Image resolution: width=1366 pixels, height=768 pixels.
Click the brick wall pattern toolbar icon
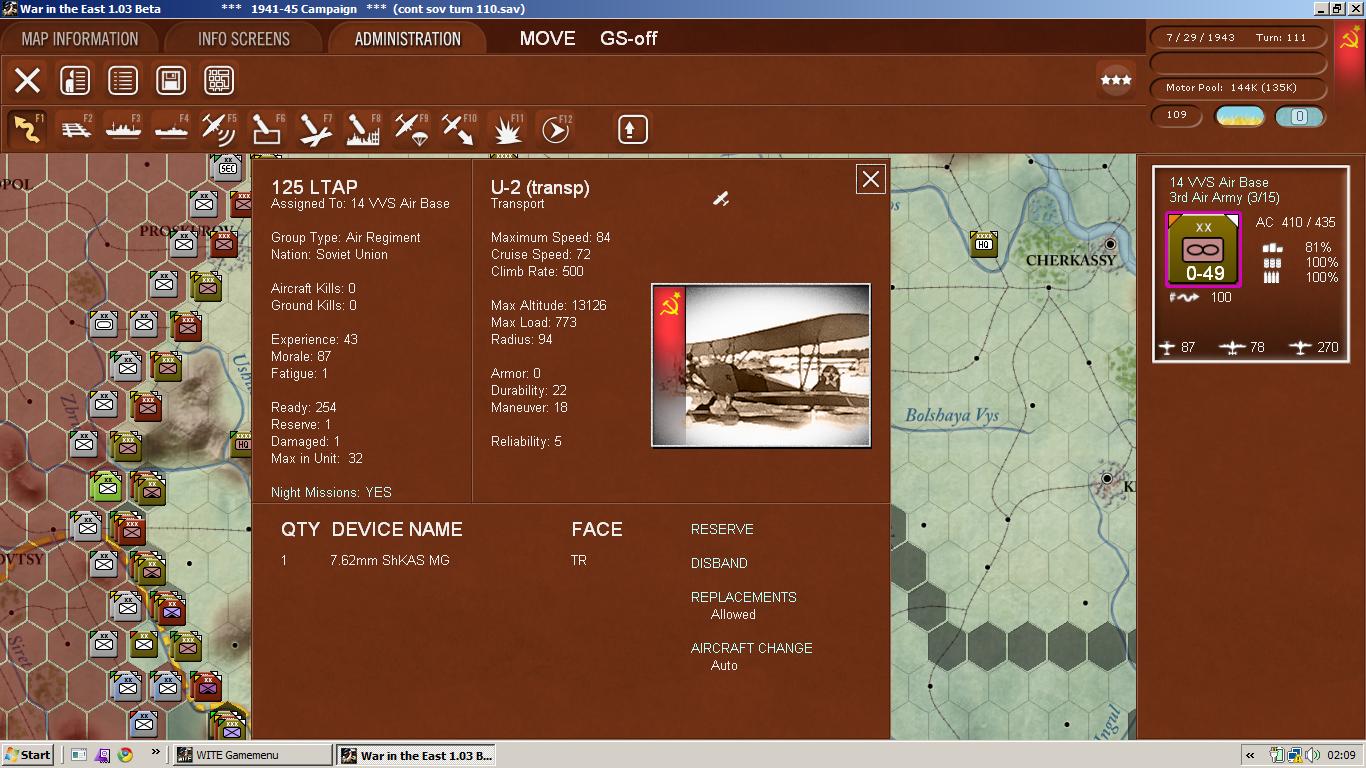tap(219, 80)
